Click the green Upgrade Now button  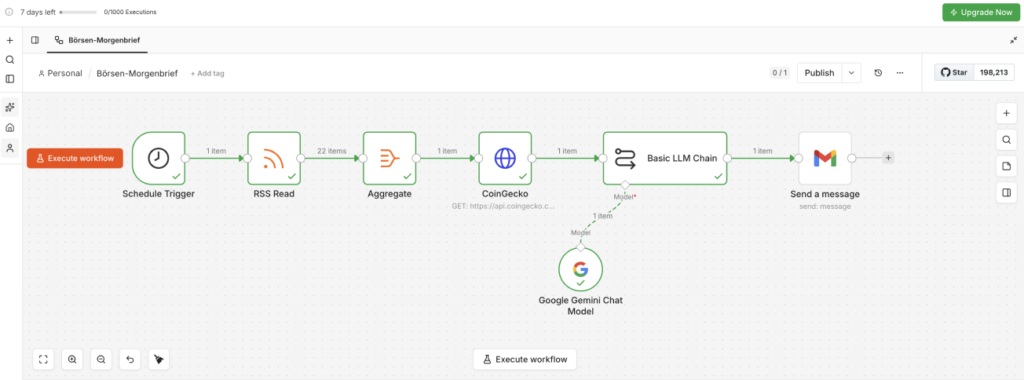pyautogui.click(x=981, y=12)
